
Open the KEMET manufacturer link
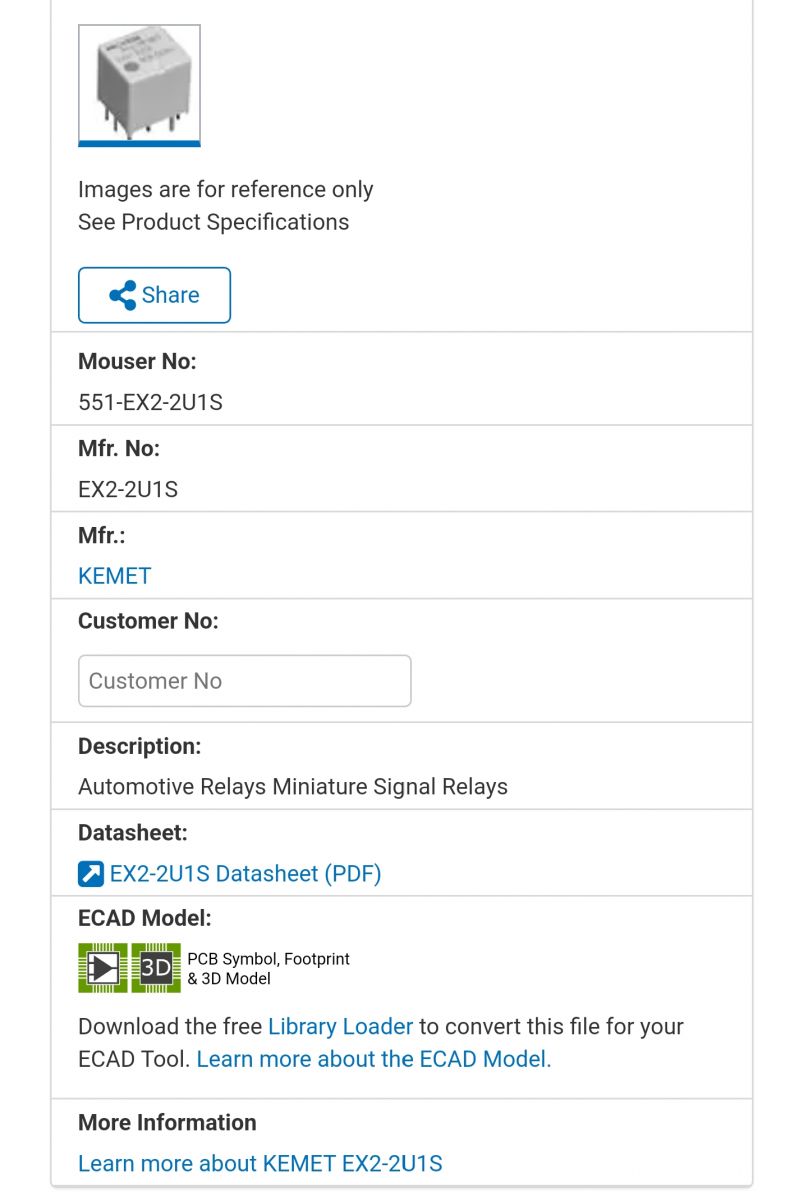[115, 576]
